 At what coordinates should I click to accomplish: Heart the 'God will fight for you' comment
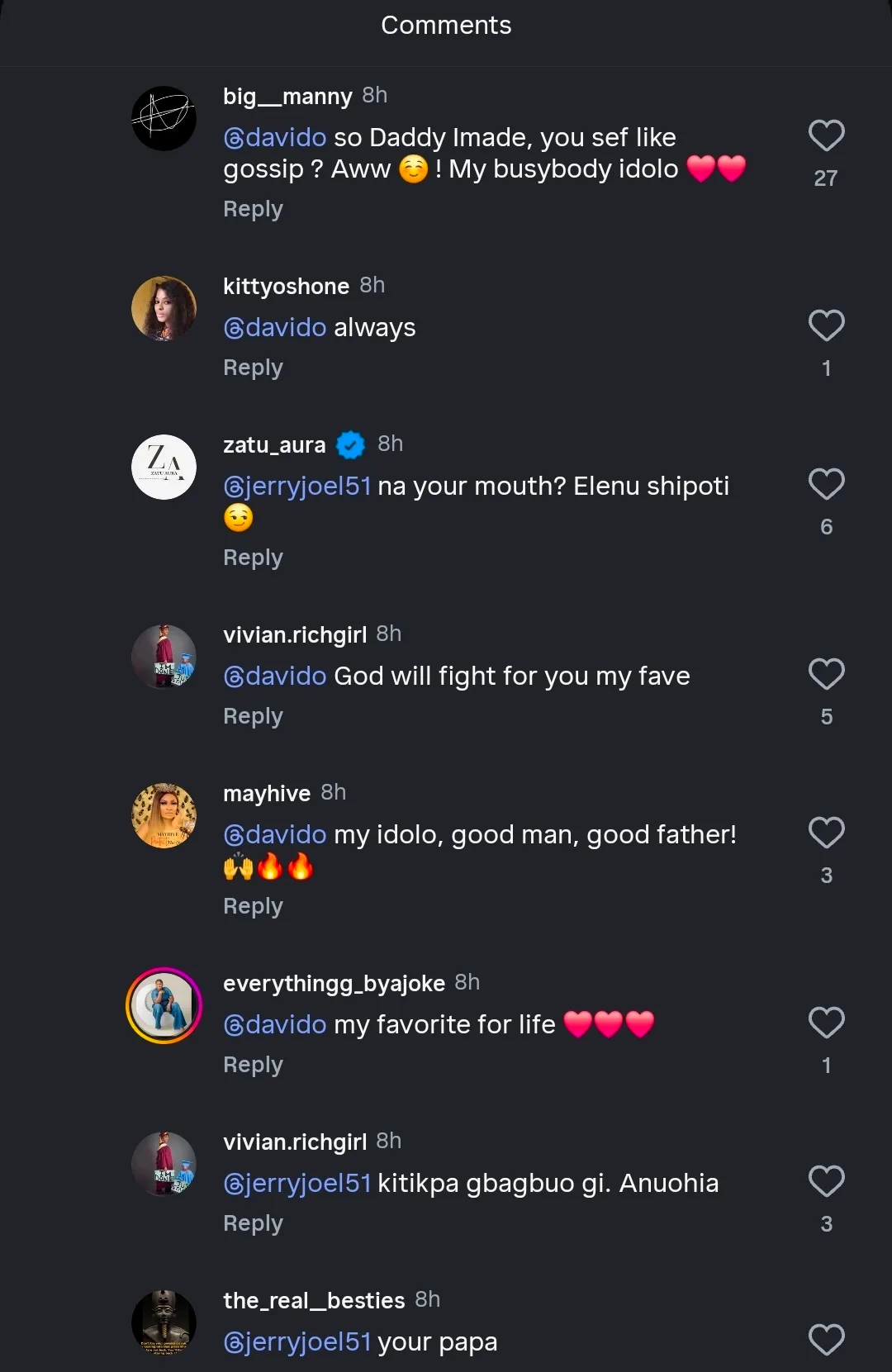pyautogui.click(x=826, y=675)
